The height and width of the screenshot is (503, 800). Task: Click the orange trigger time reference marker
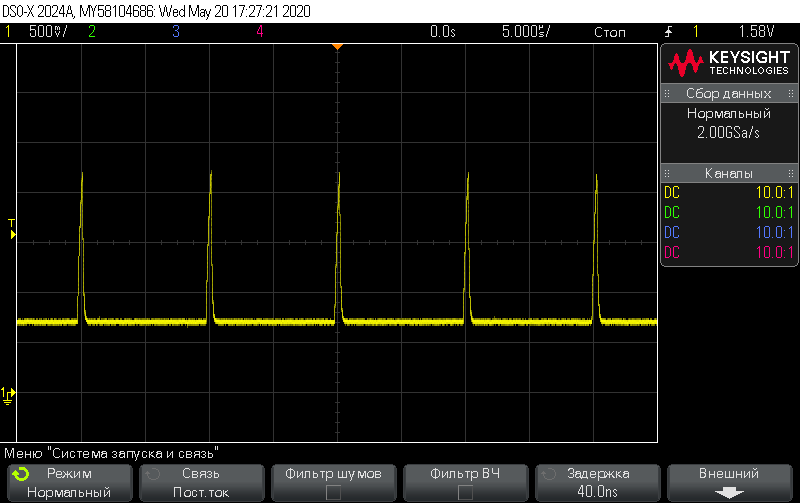tap(337, 47)
